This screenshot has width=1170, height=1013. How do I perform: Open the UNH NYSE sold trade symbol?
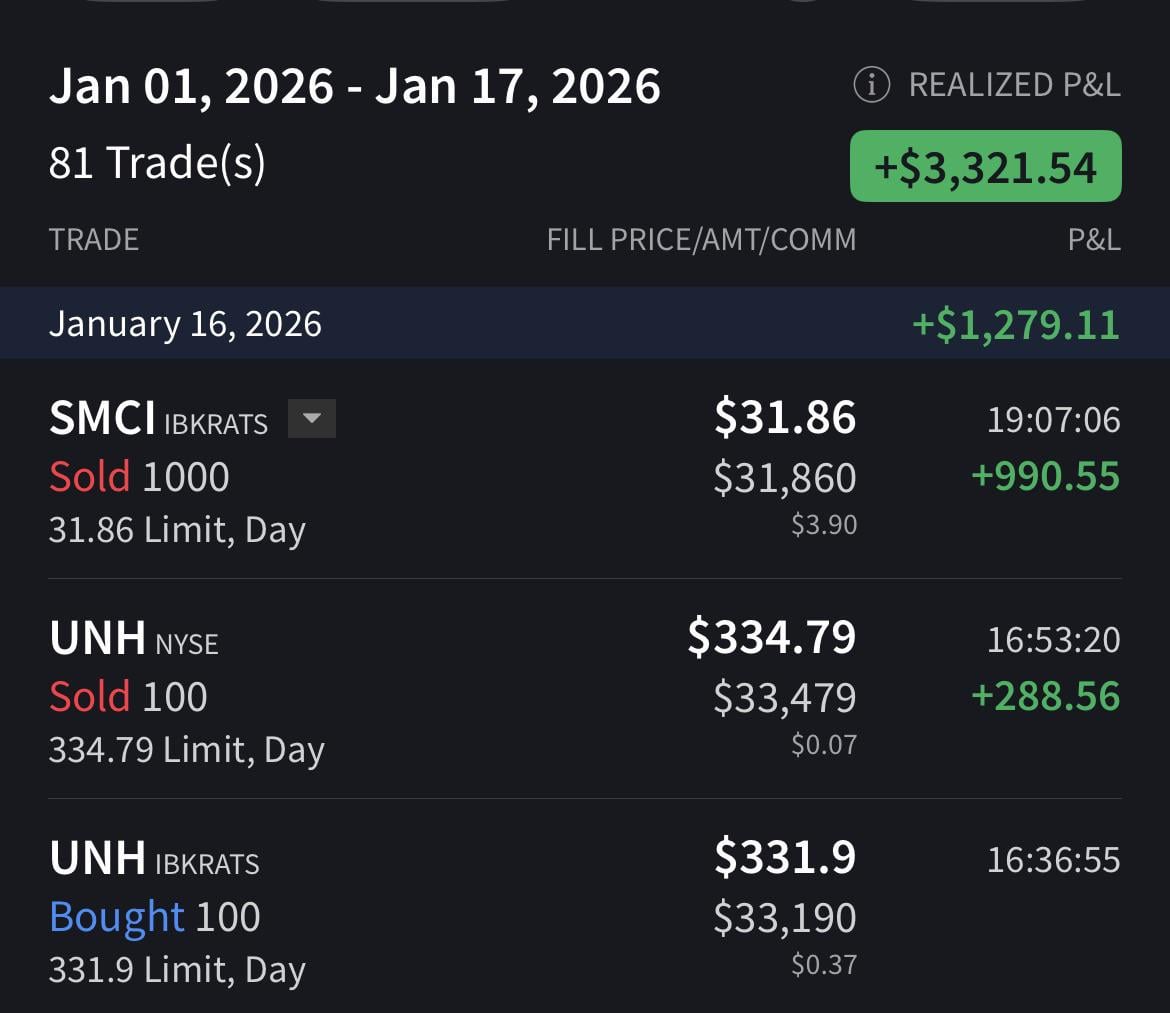tap(97, 639)
